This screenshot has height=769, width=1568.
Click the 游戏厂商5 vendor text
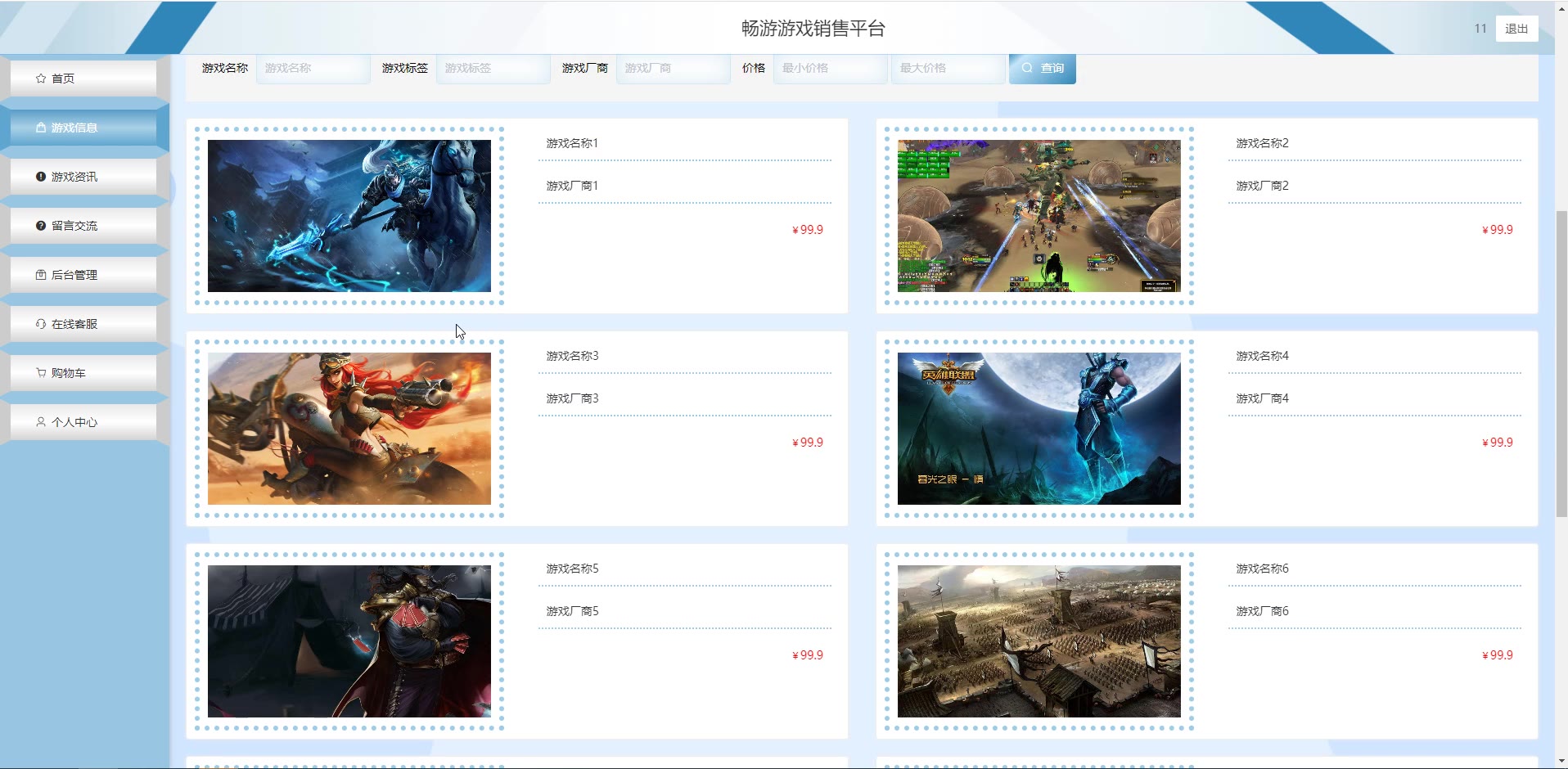pos(572,611)
